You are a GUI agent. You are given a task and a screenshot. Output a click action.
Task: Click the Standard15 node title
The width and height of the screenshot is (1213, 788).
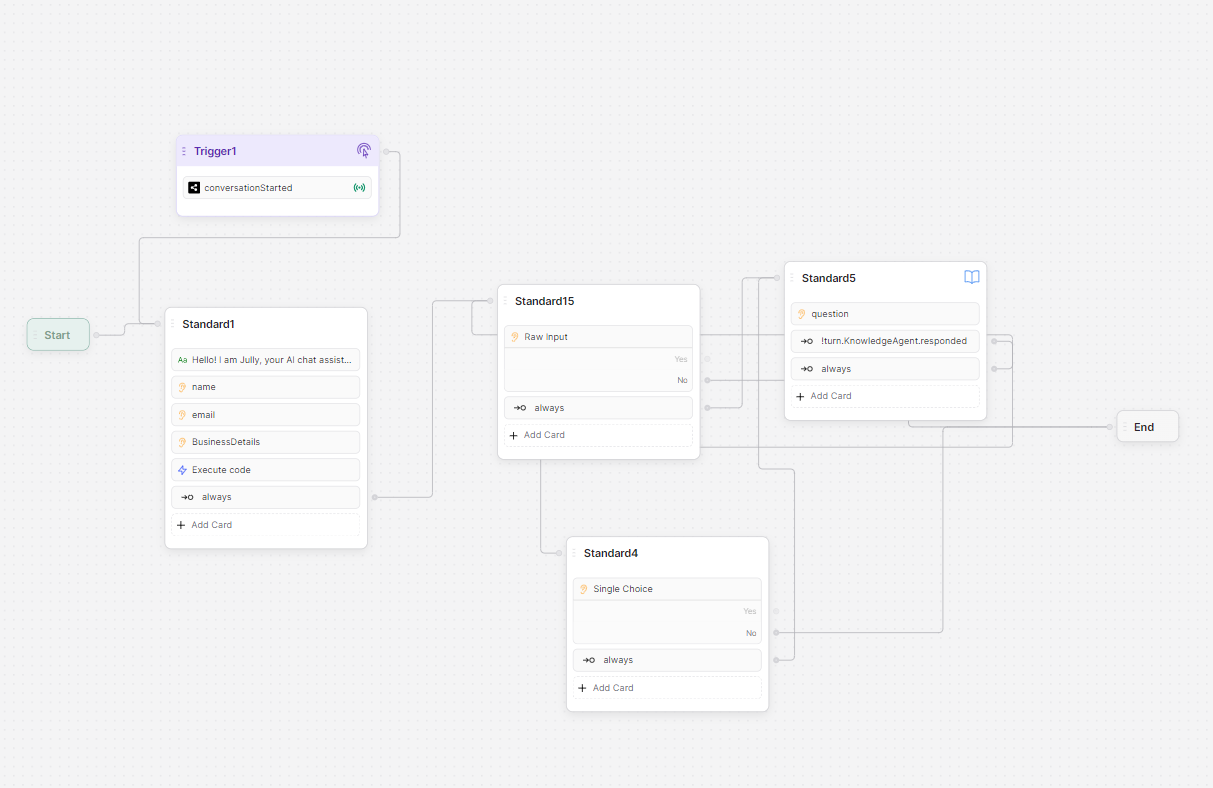(544, 301)
